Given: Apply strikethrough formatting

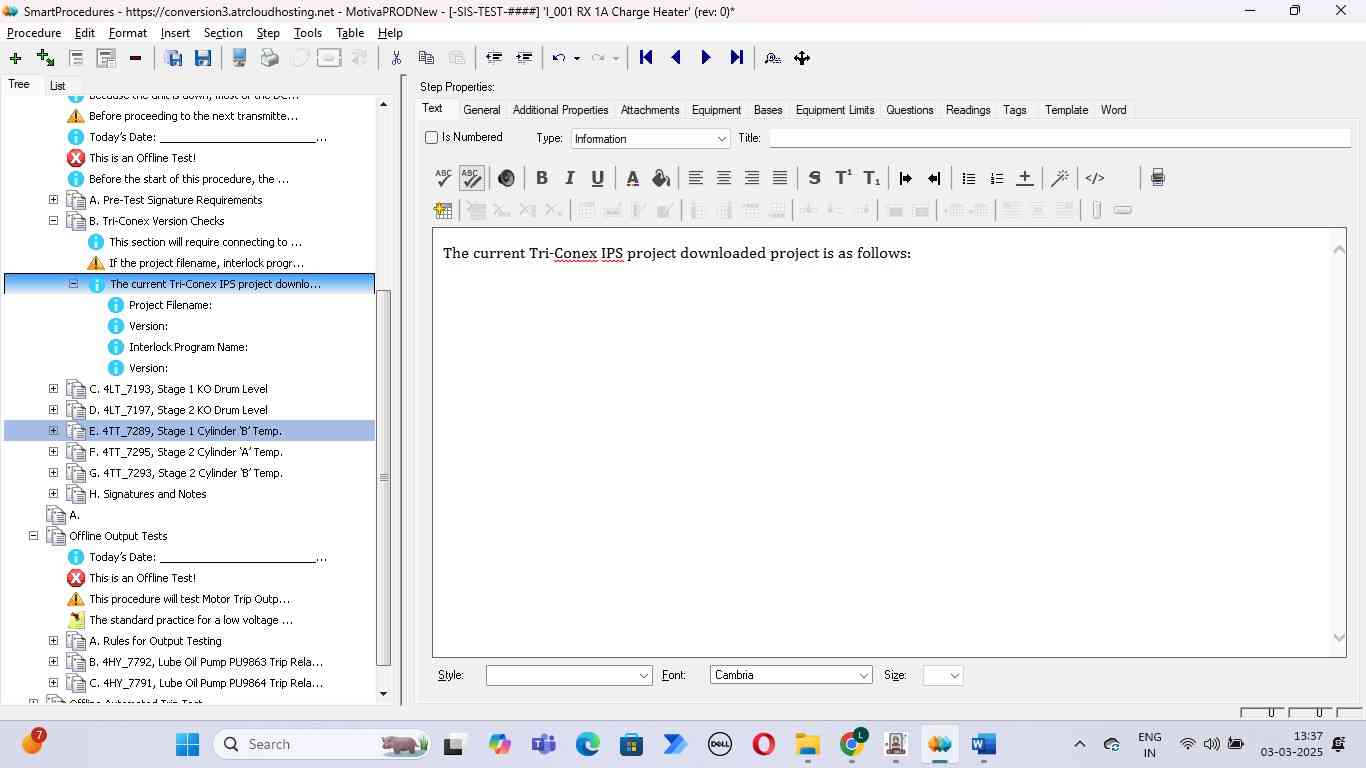Looking at the screenshot, I should 814,178.
